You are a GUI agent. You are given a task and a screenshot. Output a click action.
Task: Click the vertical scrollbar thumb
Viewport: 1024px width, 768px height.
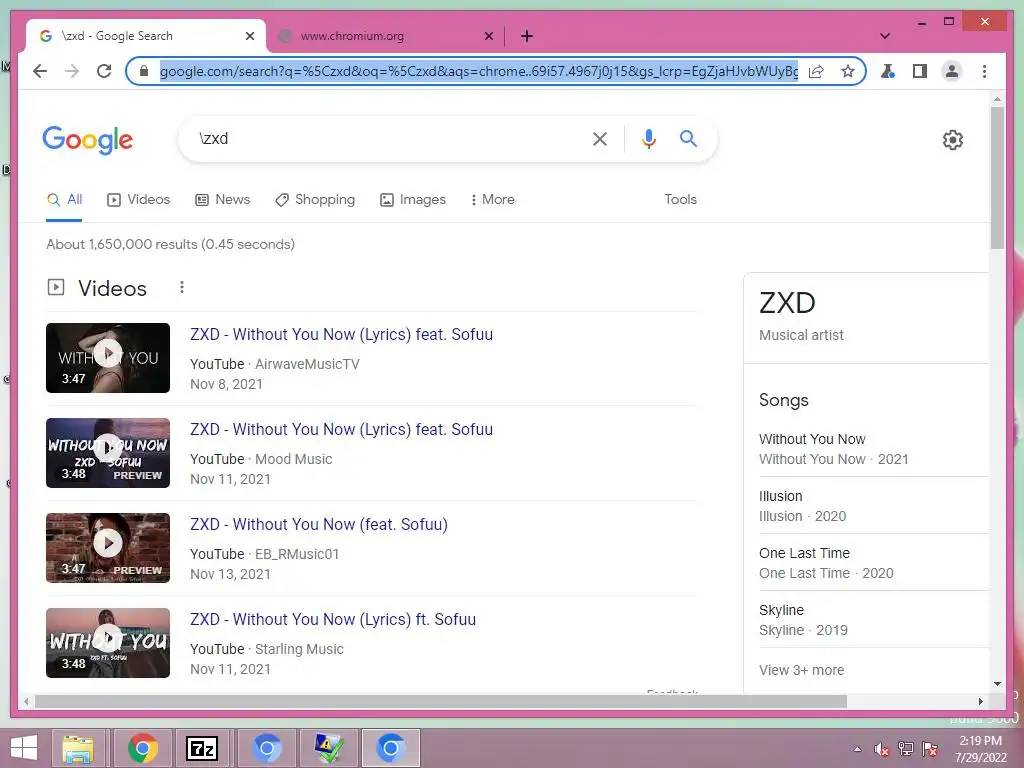point(997,178)
